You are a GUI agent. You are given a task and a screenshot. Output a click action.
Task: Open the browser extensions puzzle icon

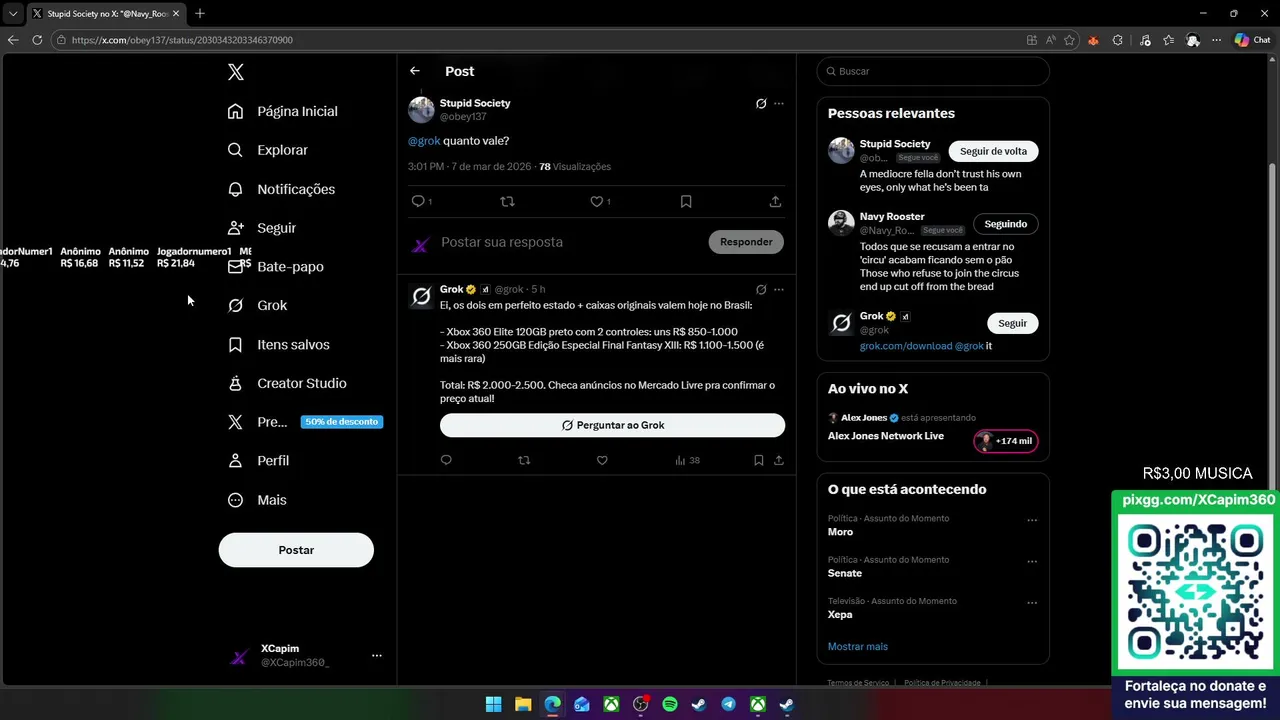pyautogui.click(x=1117, y=40)
